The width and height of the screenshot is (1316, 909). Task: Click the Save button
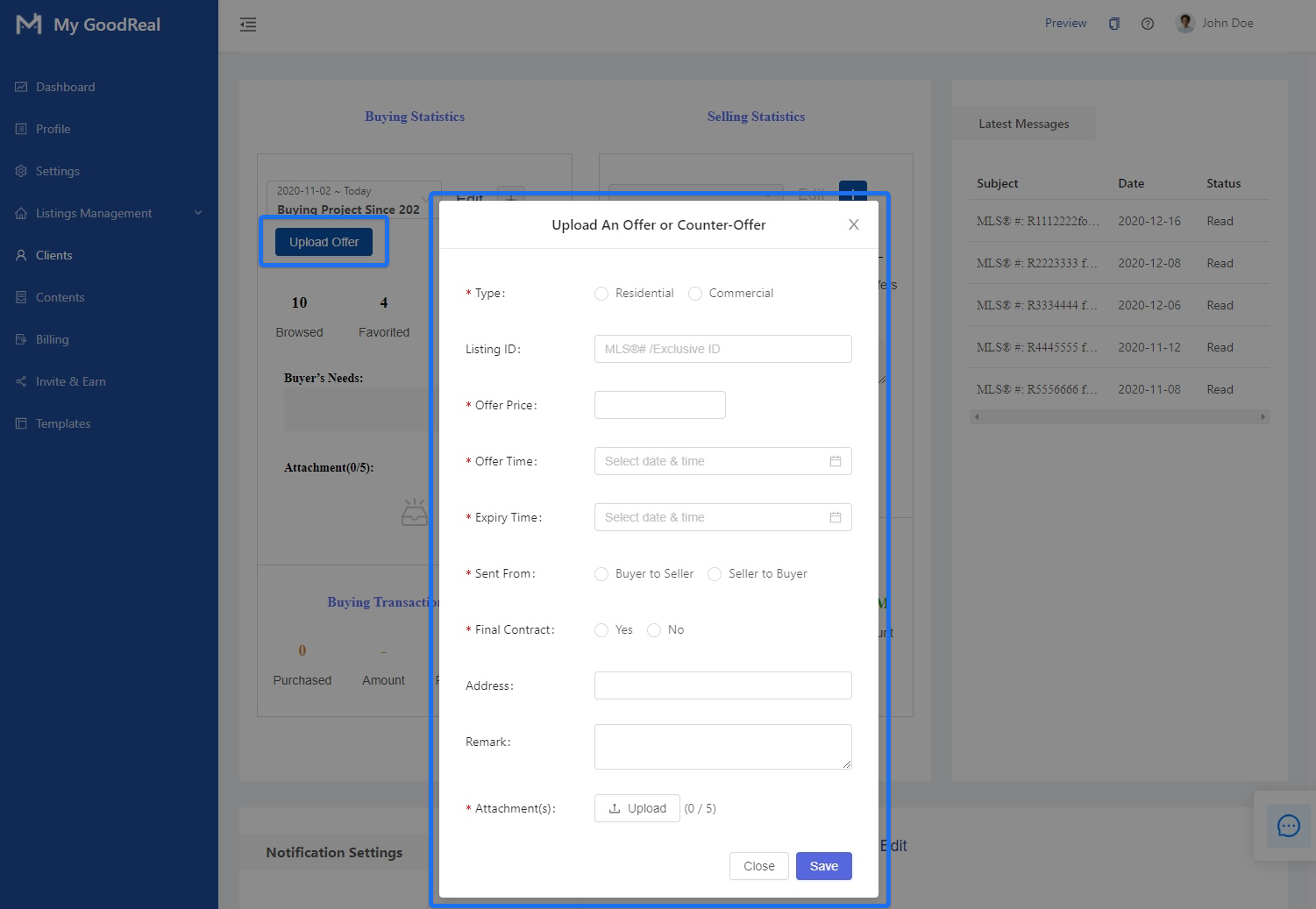click(823, 866)
